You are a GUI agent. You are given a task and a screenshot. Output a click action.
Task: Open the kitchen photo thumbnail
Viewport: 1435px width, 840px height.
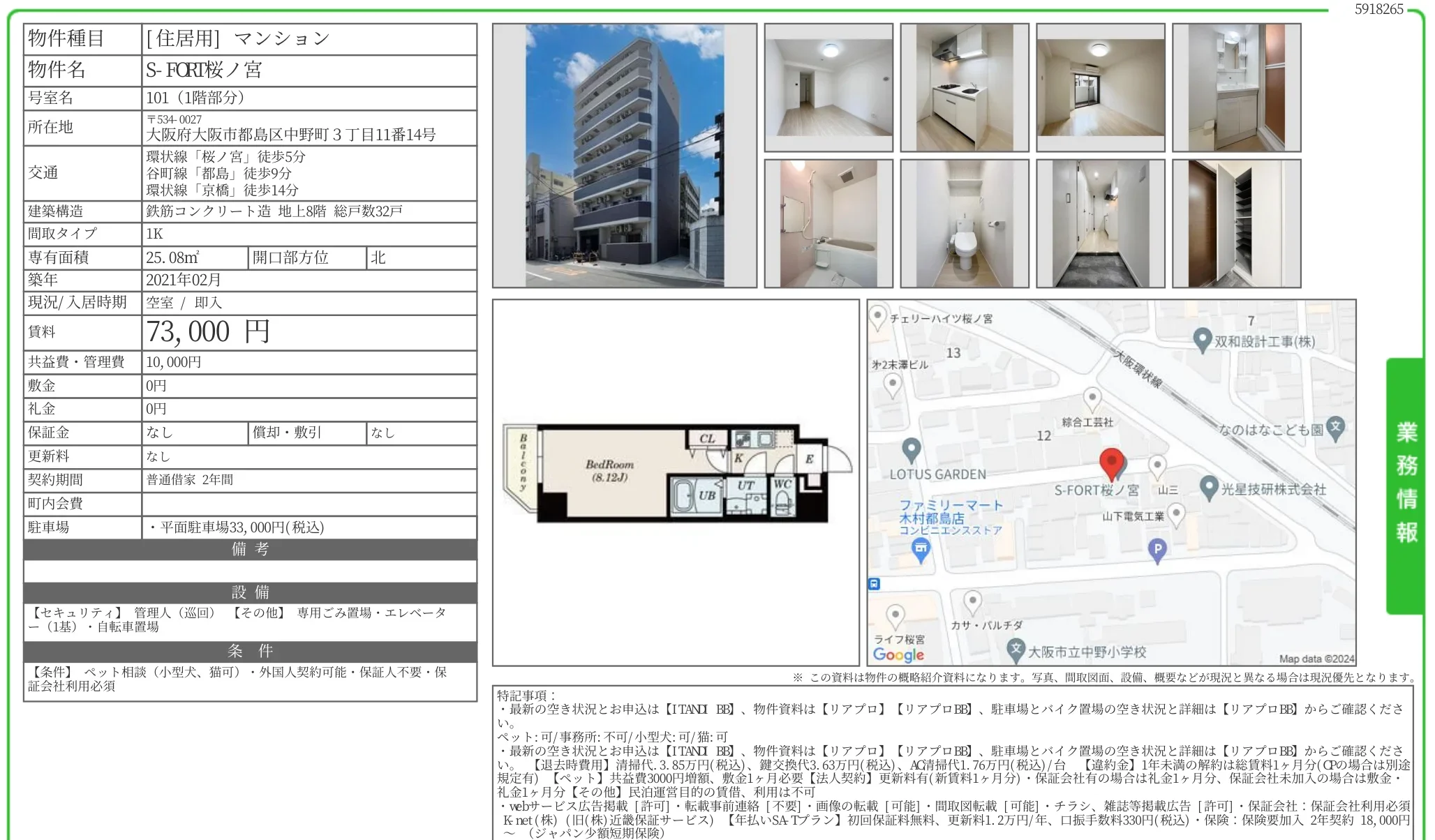tap(964, 88)
